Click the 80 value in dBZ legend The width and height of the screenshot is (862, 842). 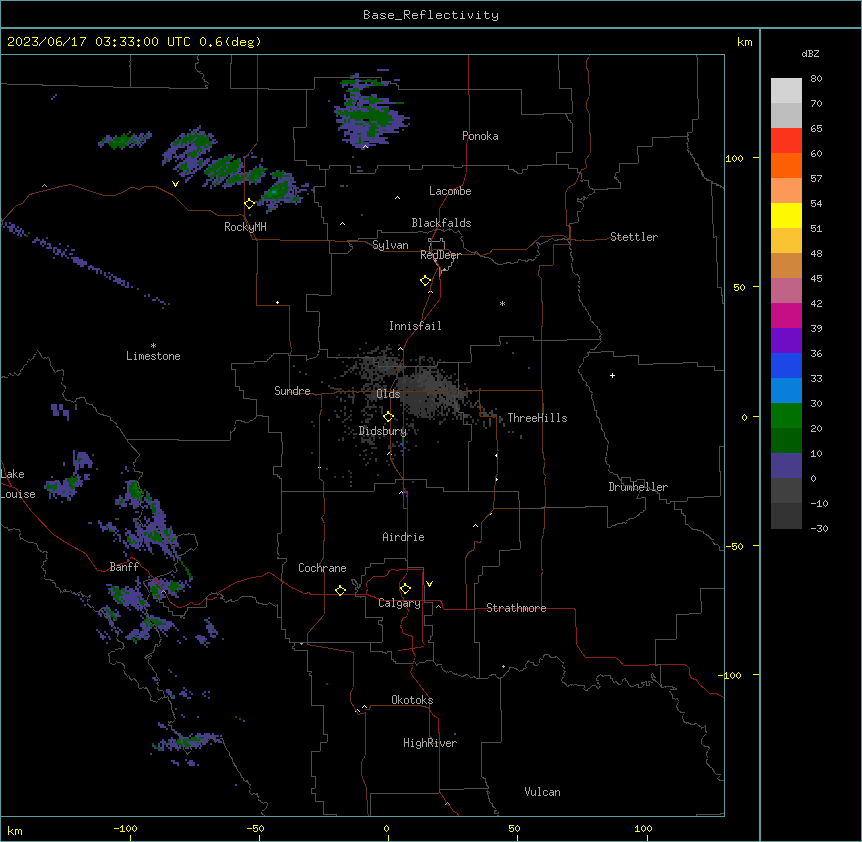pyautogui.click(x=816, y=79)
